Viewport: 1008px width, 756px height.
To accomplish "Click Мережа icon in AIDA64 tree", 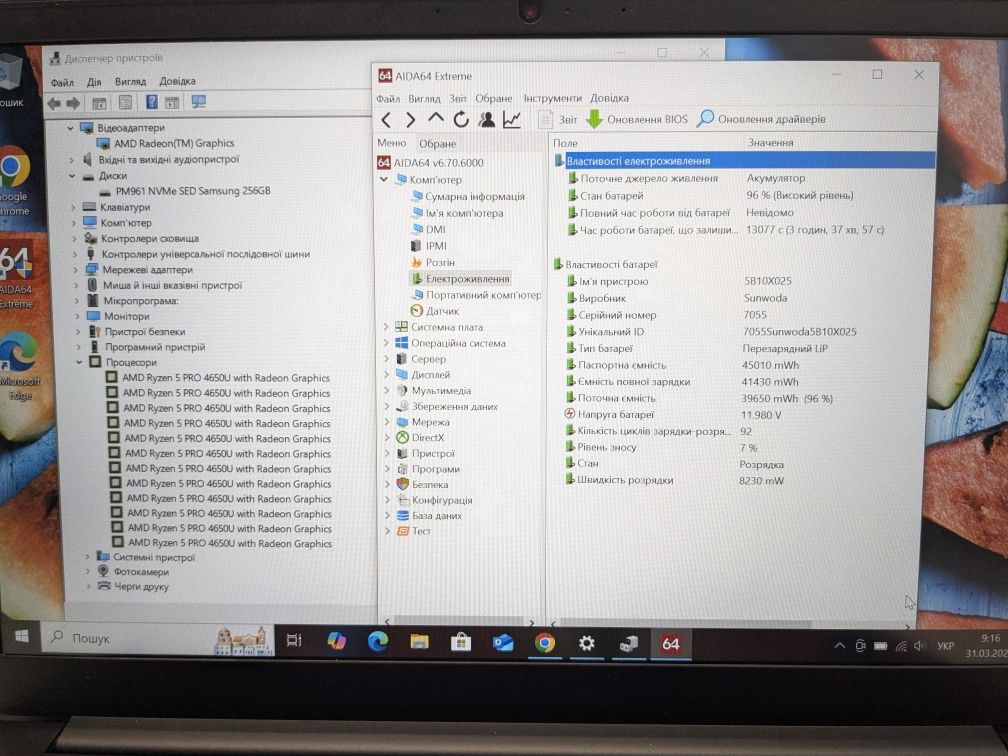I will [x=402, y=422].
